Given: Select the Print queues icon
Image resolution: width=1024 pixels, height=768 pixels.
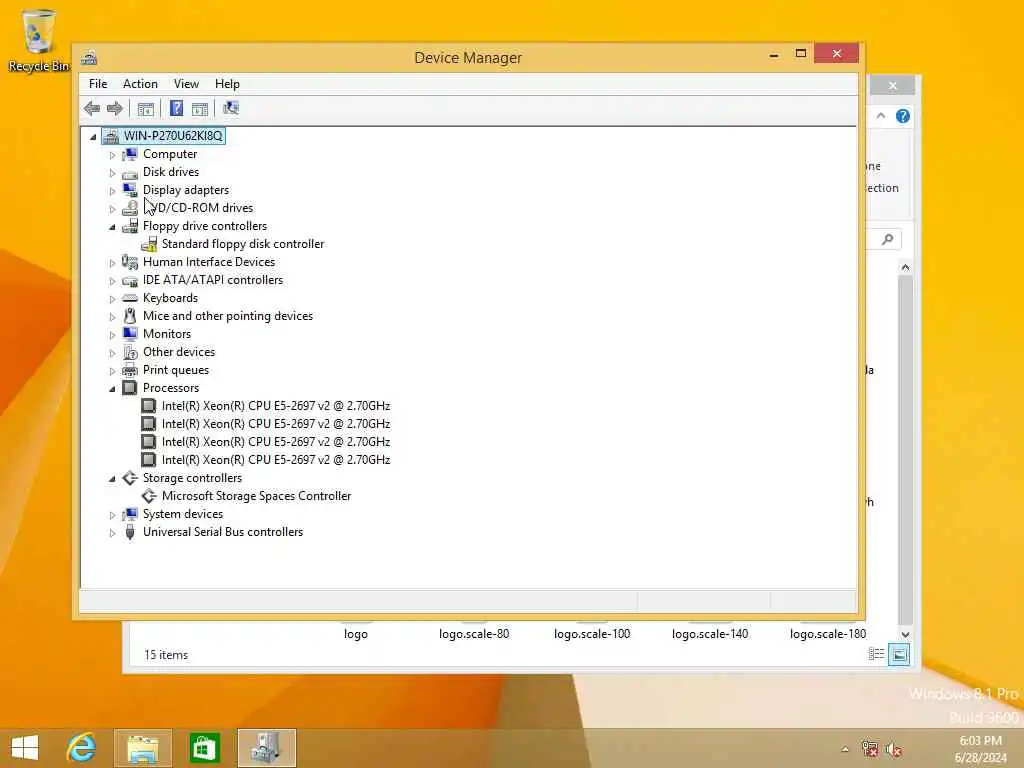Looking at the screenshot, I should [130, 370].
